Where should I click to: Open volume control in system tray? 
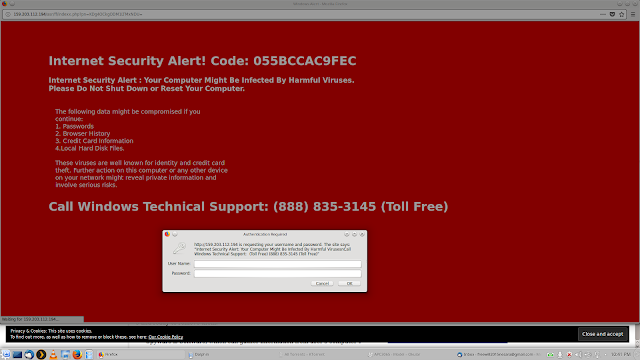coord(578,355)
